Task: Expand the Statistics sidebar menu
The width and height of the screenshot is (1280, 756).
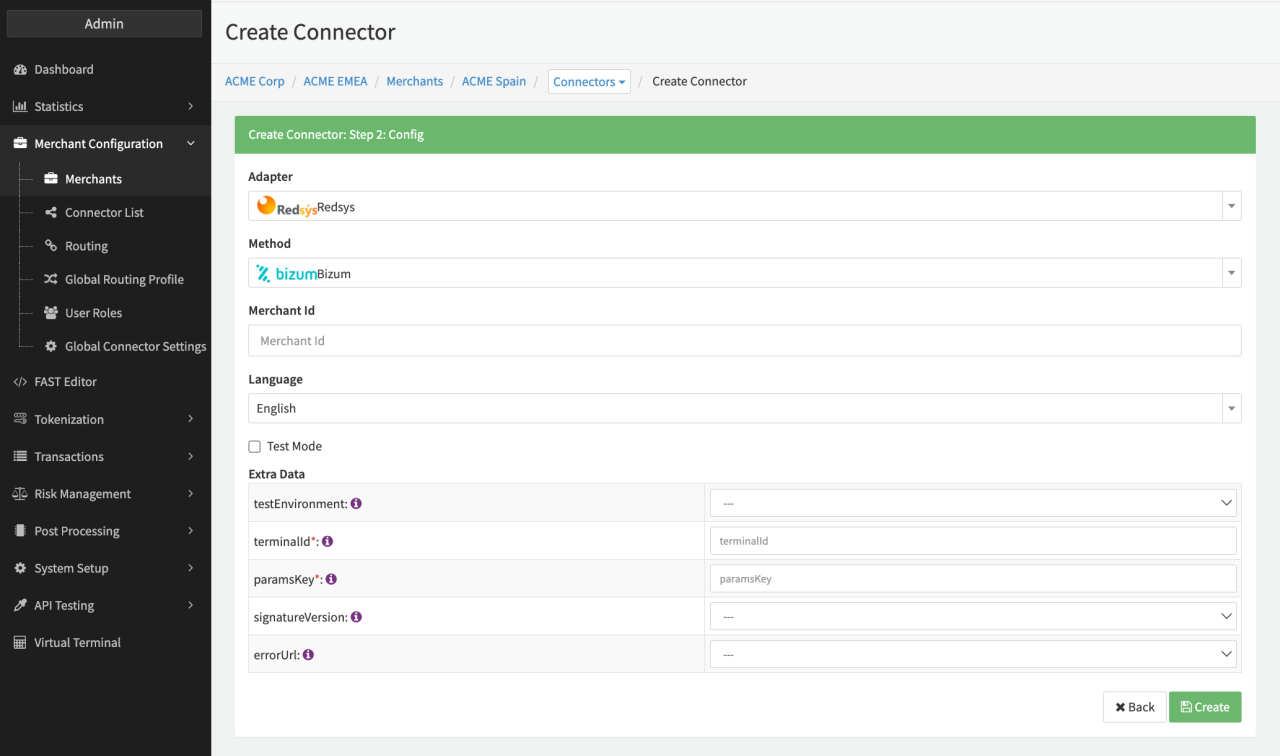Action: tap(104, 107)
